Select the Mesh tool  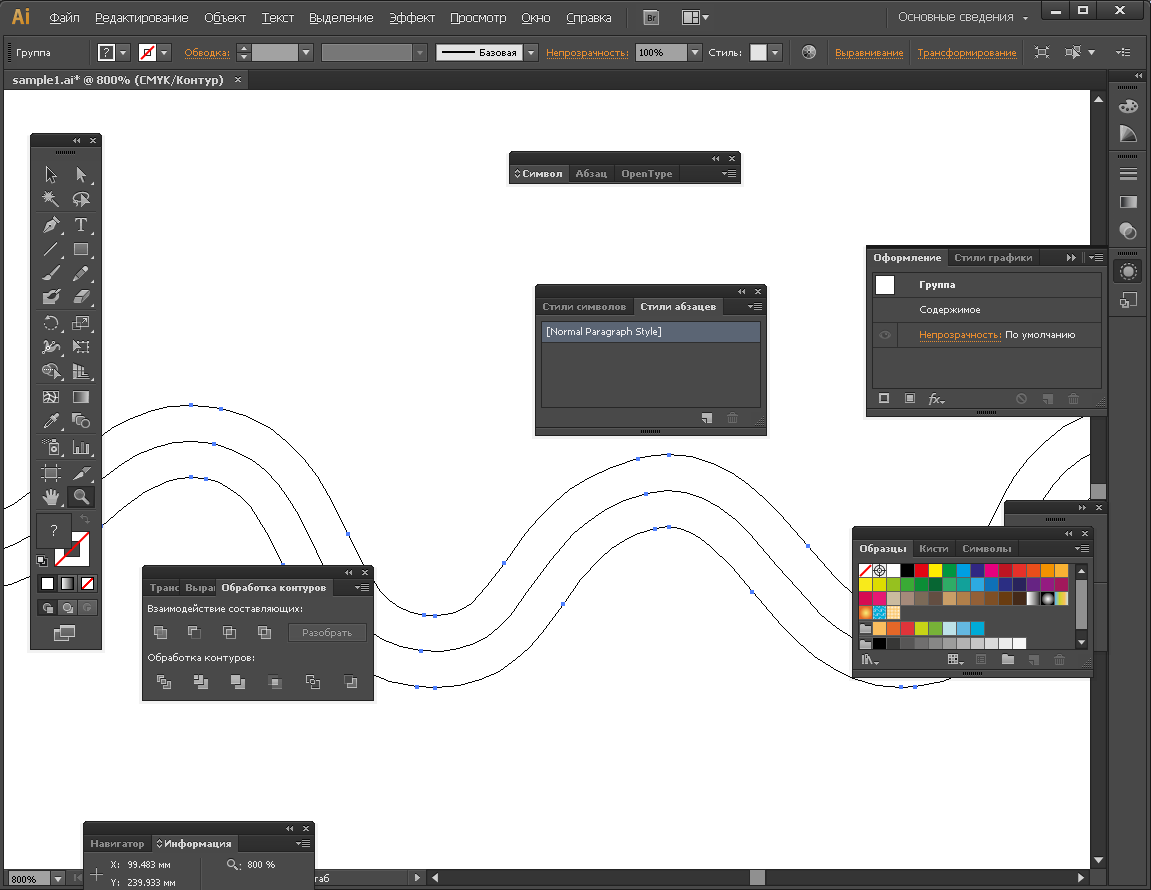pyautogui.click(x=51, y=397)
